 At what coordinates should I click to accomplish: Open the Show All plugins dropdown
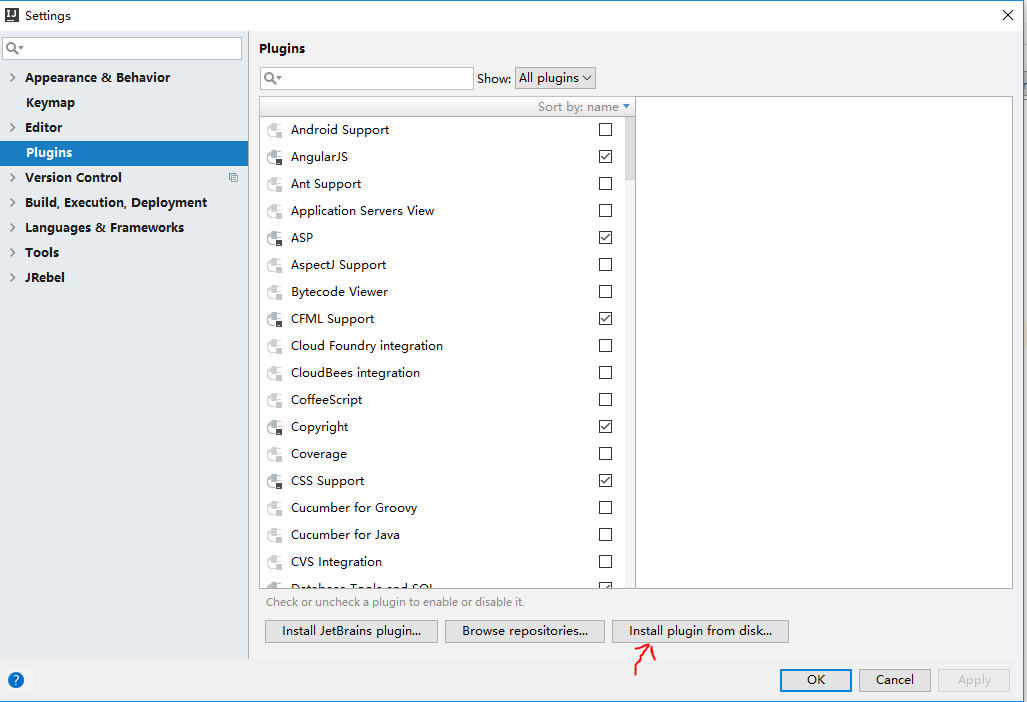(555, 78)
